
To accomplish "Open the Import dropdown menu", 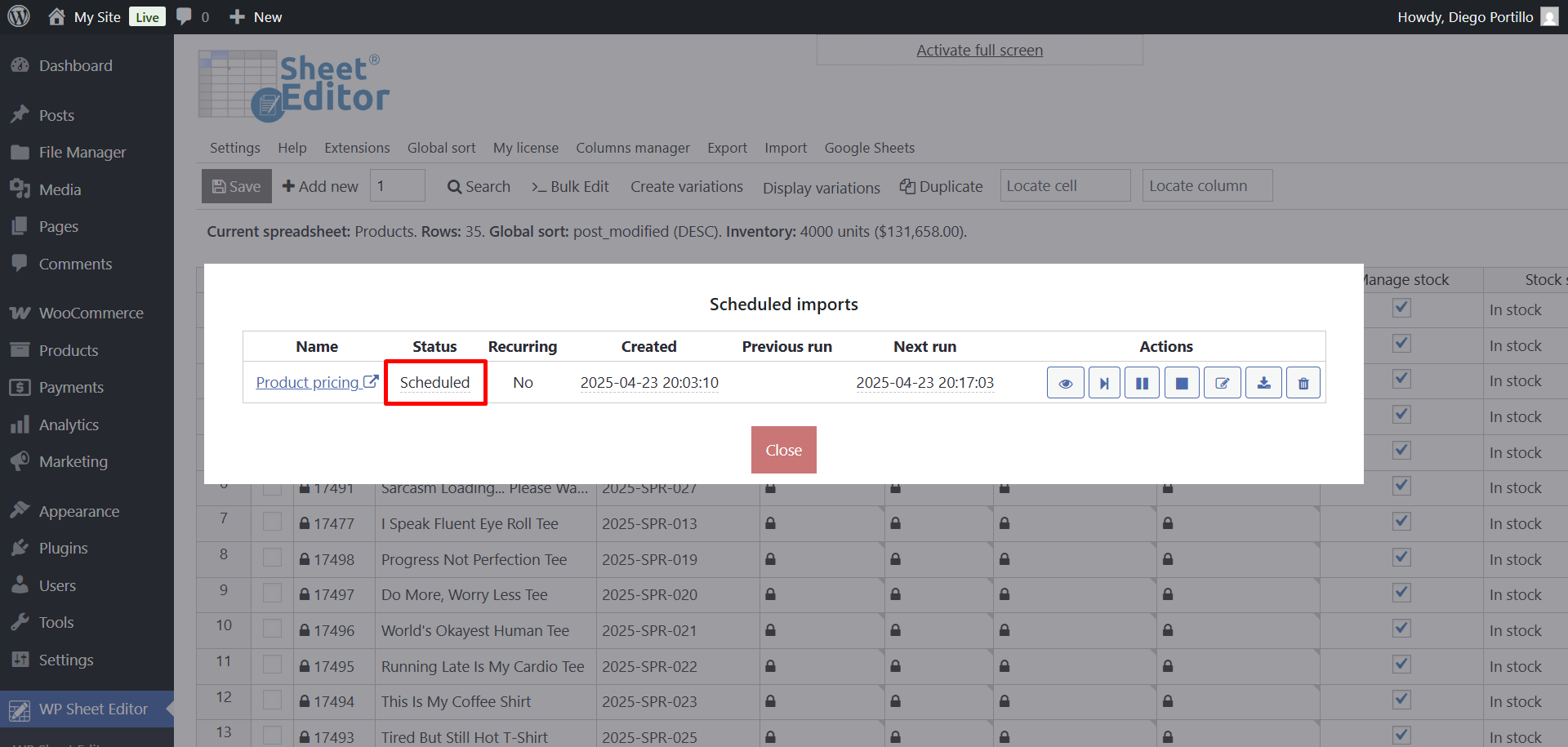I will 785,148.
